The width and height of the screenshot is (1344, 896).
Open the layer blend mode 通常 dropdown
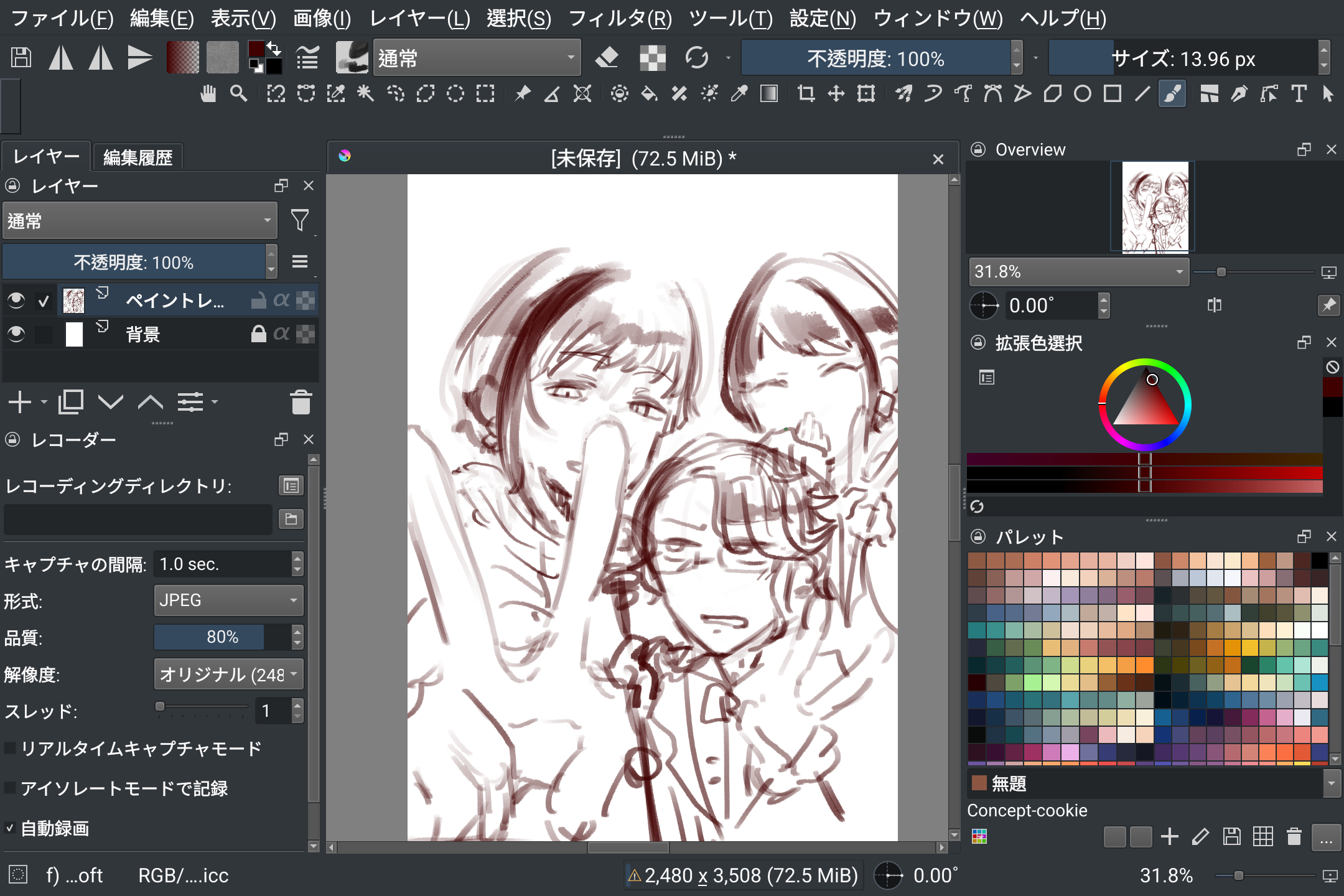click(x=139, y=221)
